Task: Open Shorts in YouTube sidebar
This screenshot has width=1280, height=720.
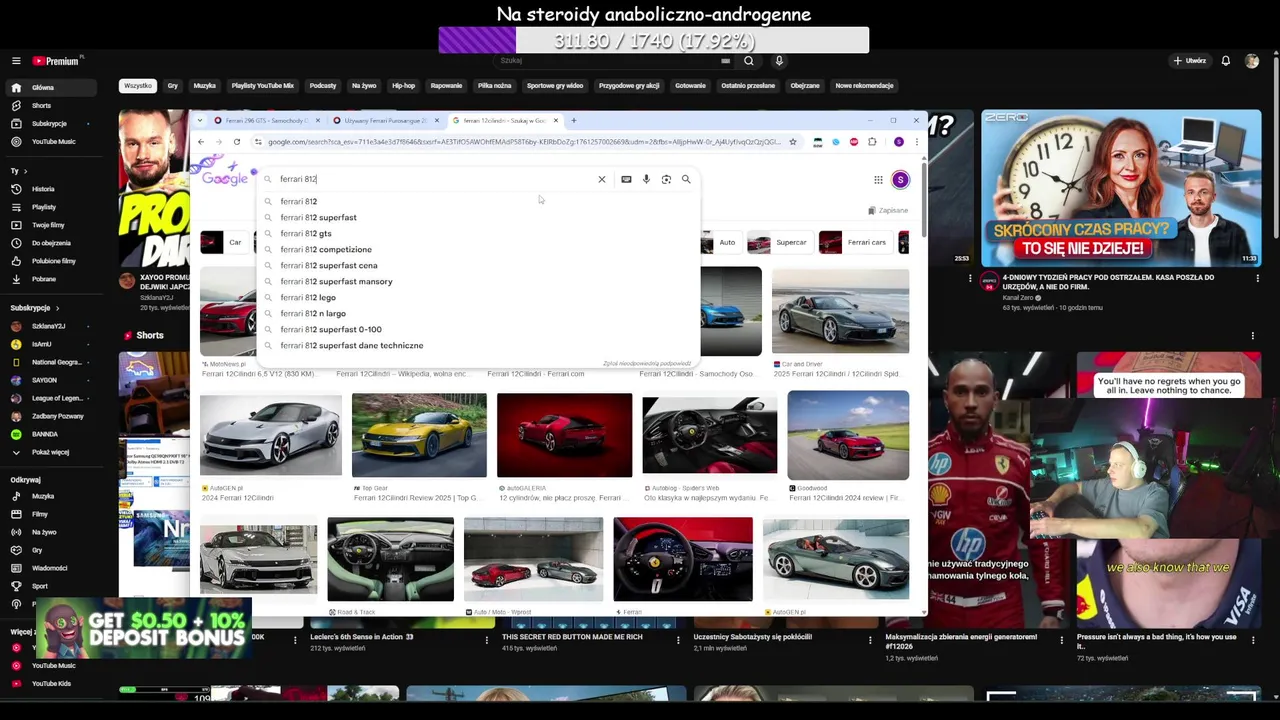Action: click(53, 106)
